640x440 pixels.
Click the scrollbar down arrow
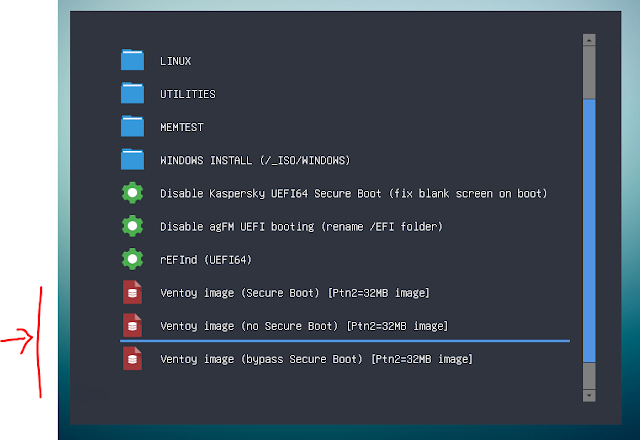[x=589, y=396]
